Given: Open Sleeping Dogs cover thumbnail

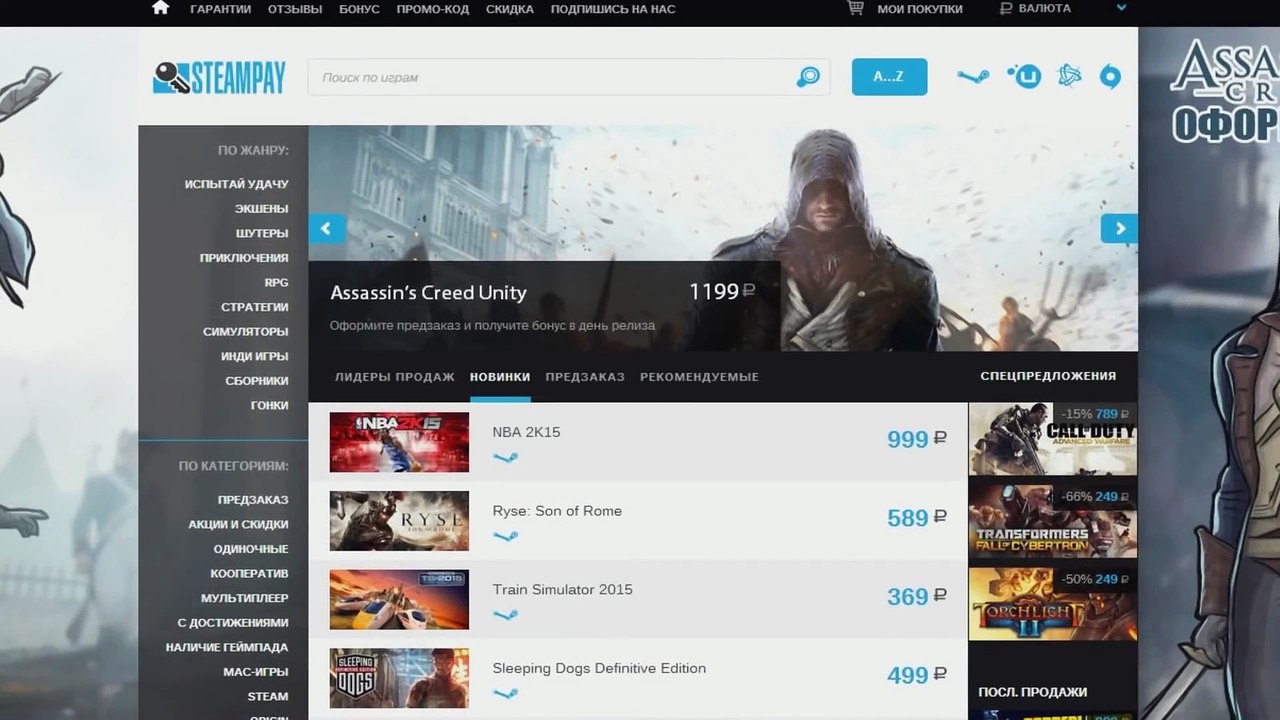Looking at the screenshot, I should pyautogui.click(x=399, y=678).
